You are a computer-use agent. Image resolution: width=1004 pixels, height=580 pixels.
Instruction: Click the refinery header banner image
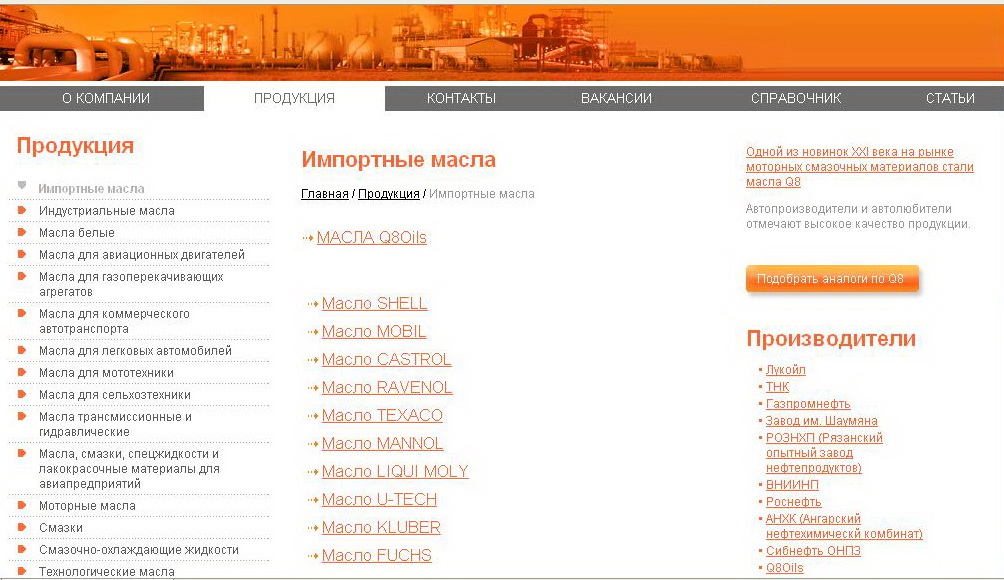(x=502, y=42)
